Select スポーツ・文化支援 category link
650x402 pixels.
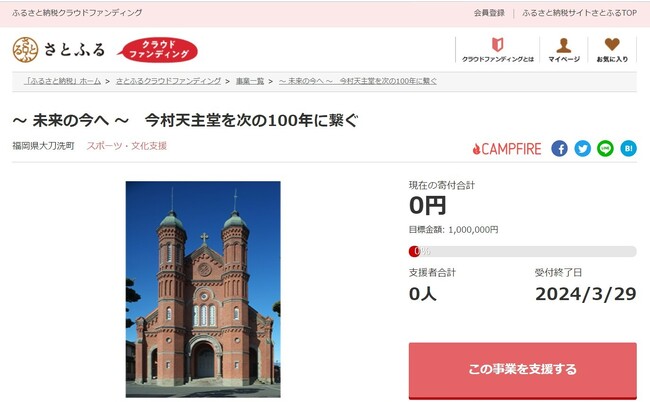click(126, 146)
